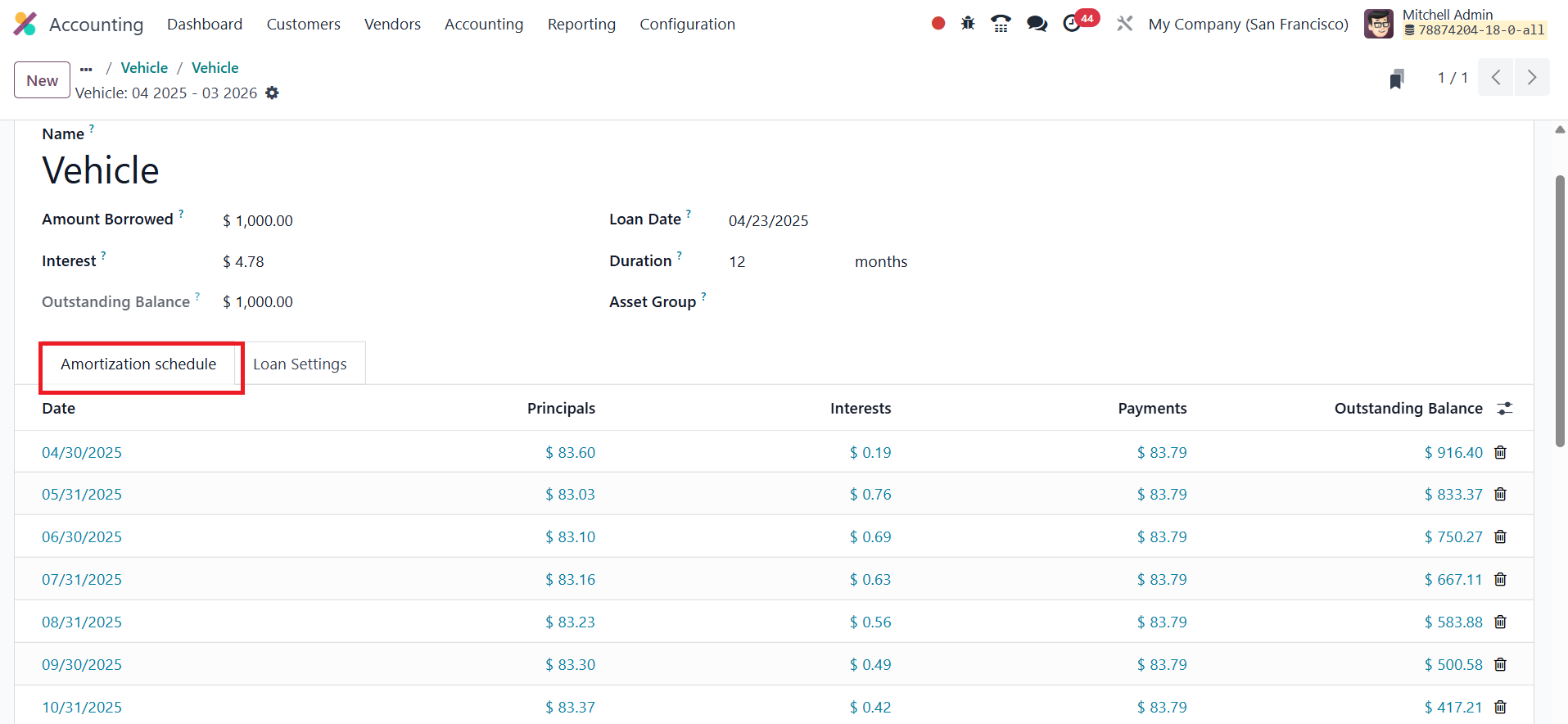Click the bookmark icon near pager
Screen dimensions: 1568x724
coord(1397,79)
